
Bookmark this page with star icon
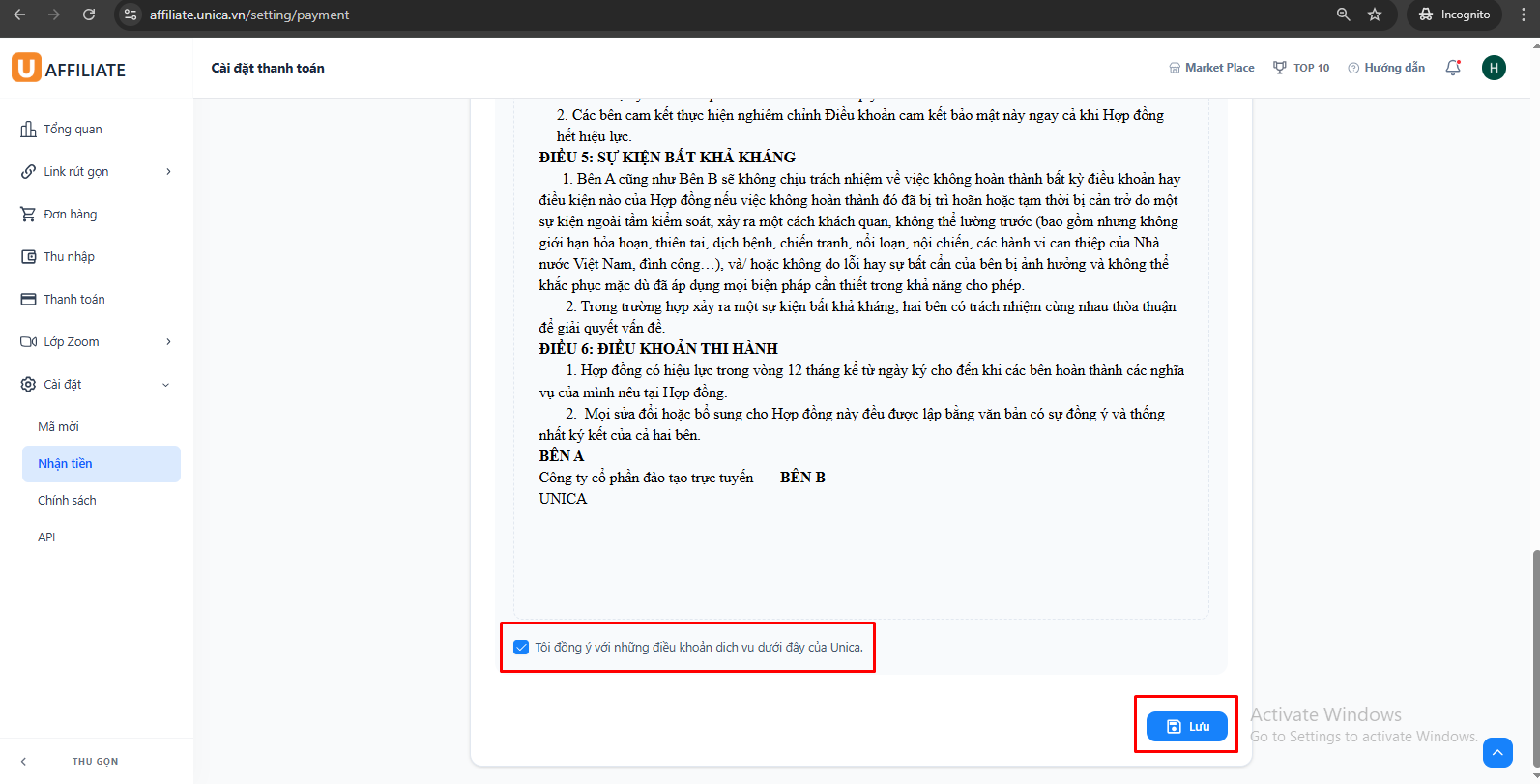pos(1375,15)
